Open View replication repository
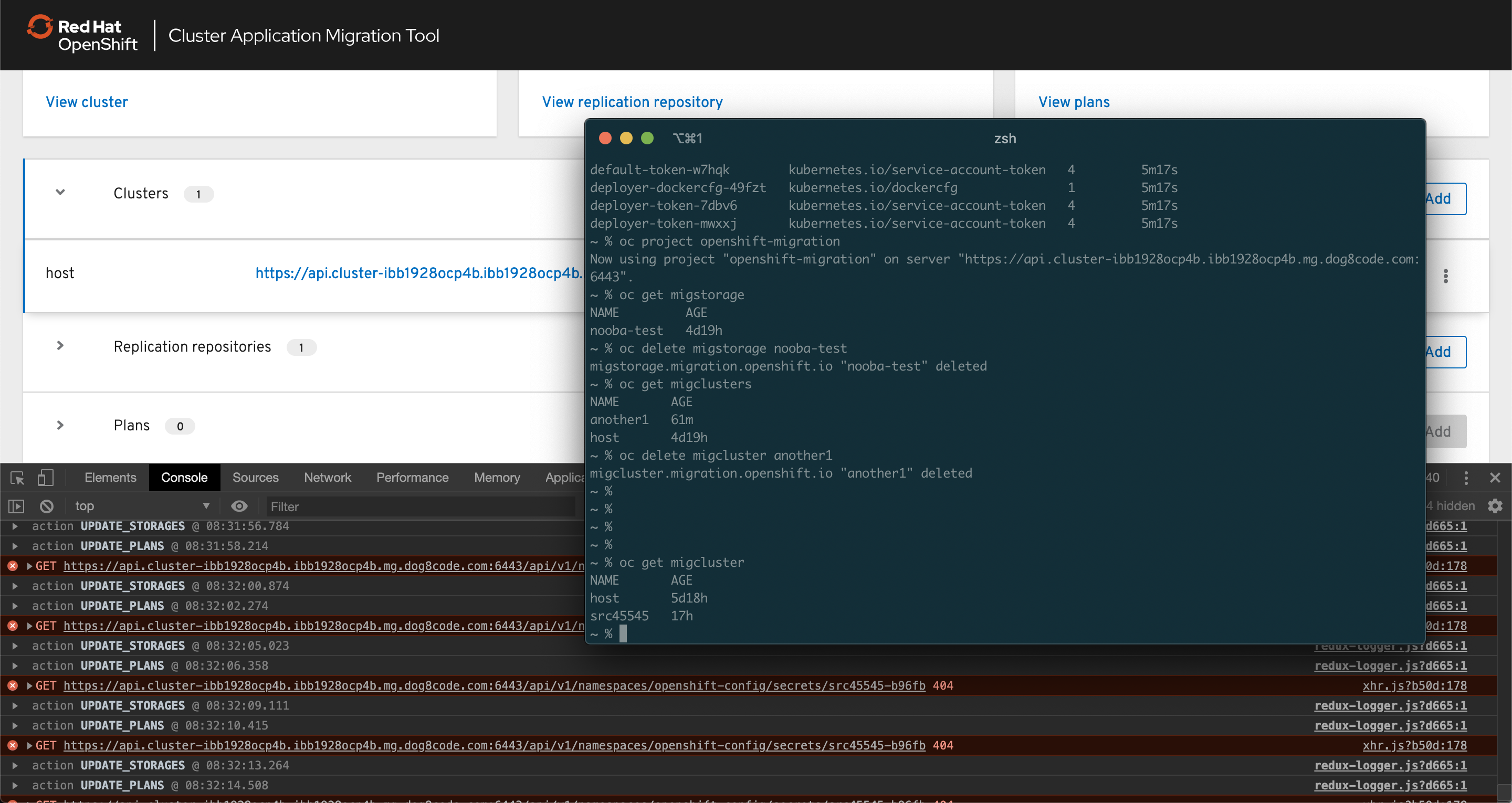The width and height of the screenshot is (1512, 803). pyautogui.click(x=632, y=101)
